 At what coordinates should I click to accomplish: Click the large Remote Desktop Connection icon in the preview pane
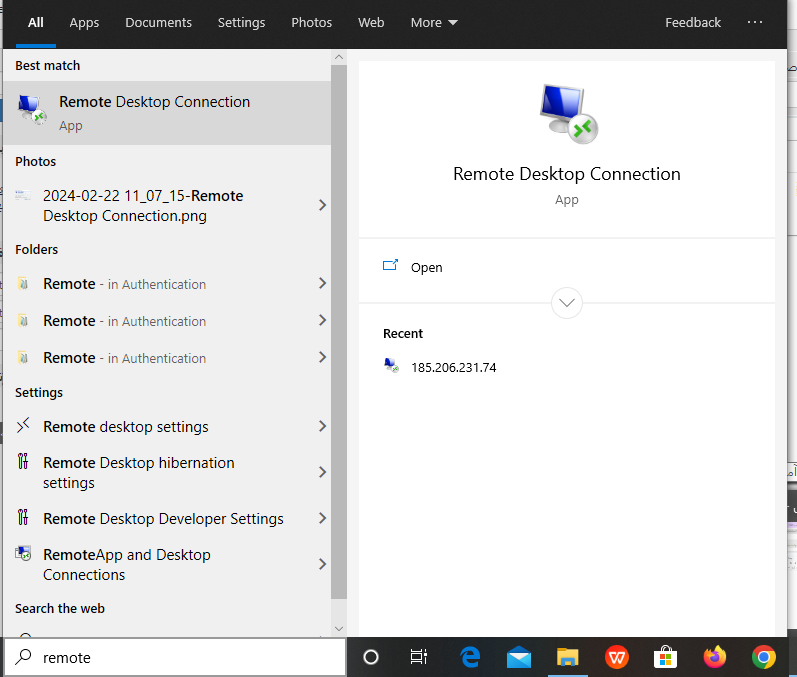(x=568, y=114)
